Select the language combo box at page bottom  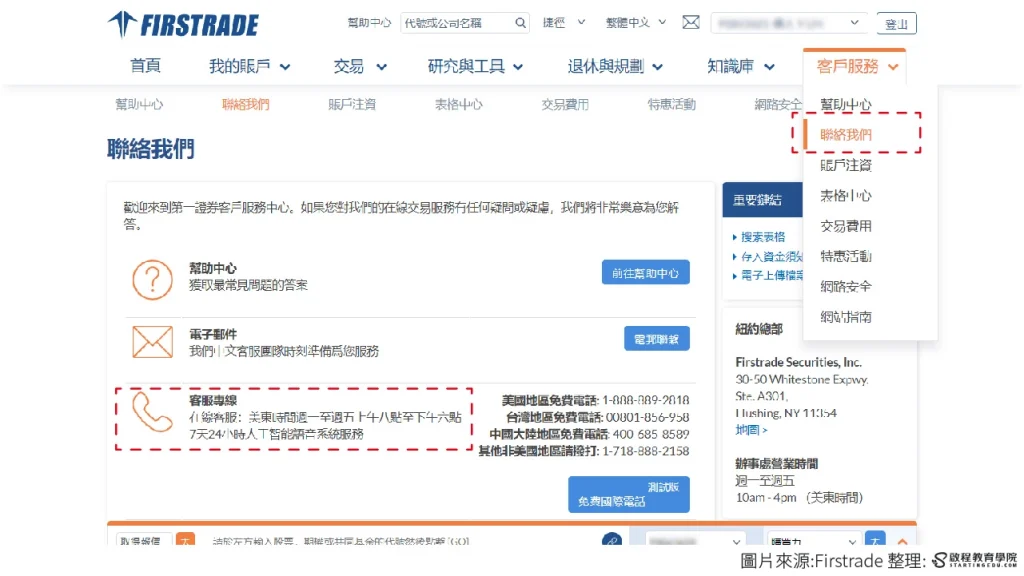tap(816, 539)
